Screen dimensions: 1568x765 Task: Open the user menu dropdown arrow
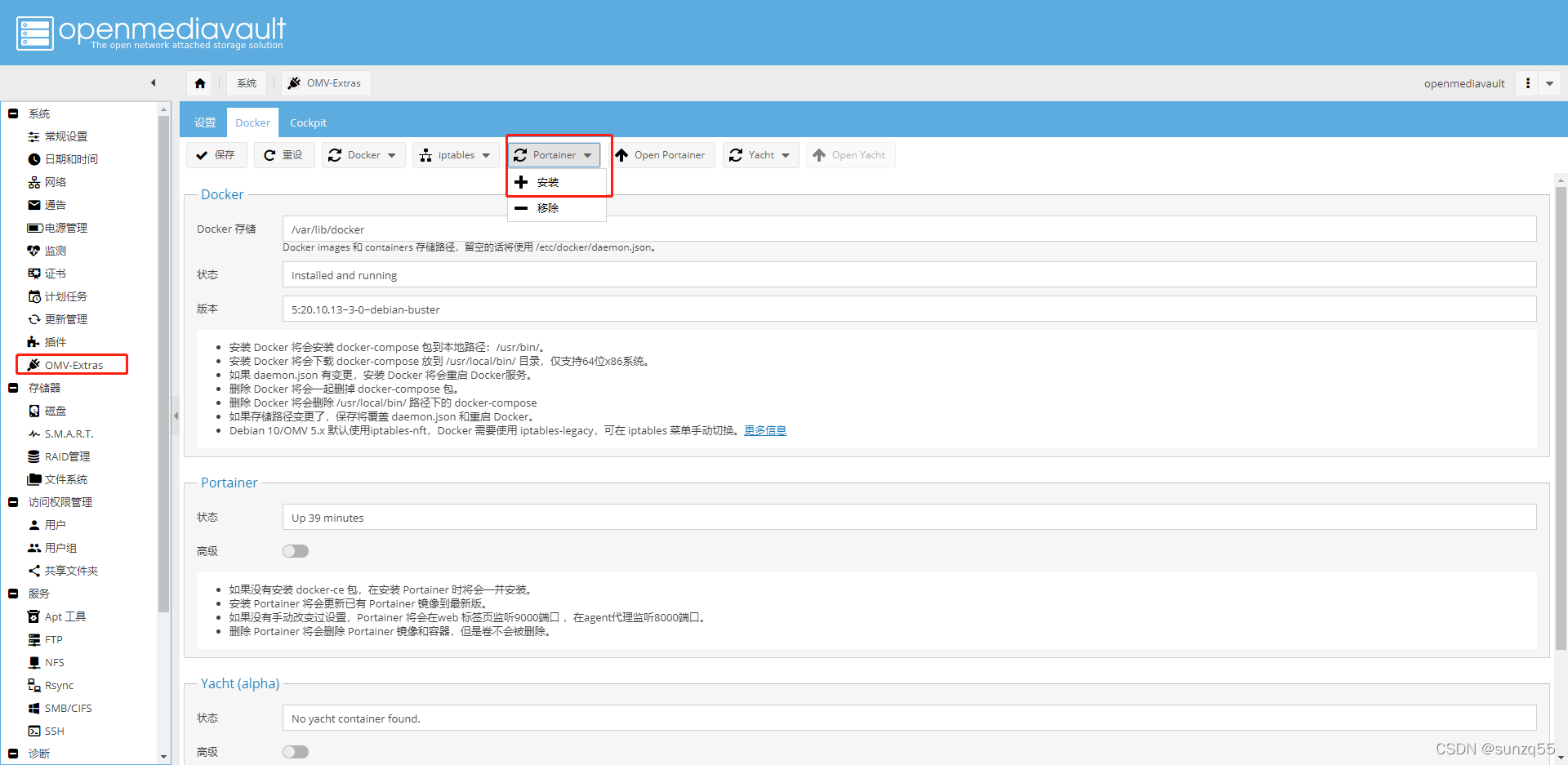click(1549, 83)
